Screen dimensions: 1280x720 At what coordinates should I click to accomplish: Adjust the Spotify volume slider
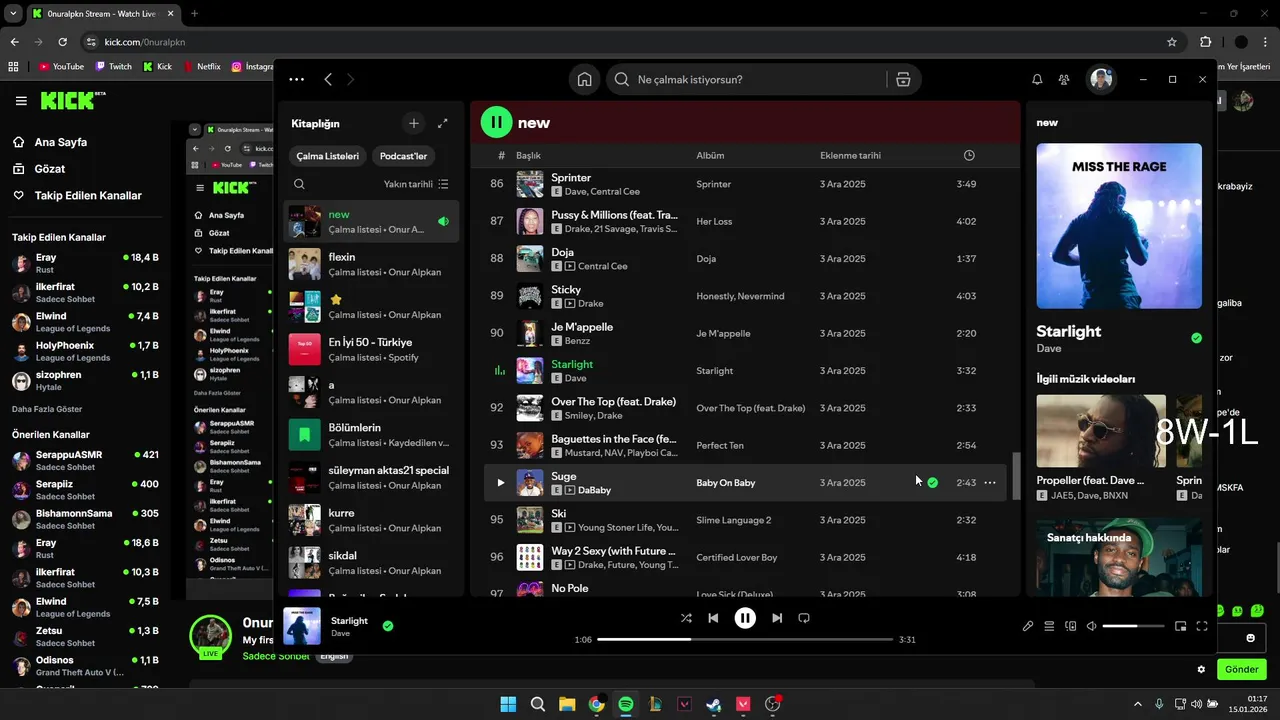point(1134,626)
